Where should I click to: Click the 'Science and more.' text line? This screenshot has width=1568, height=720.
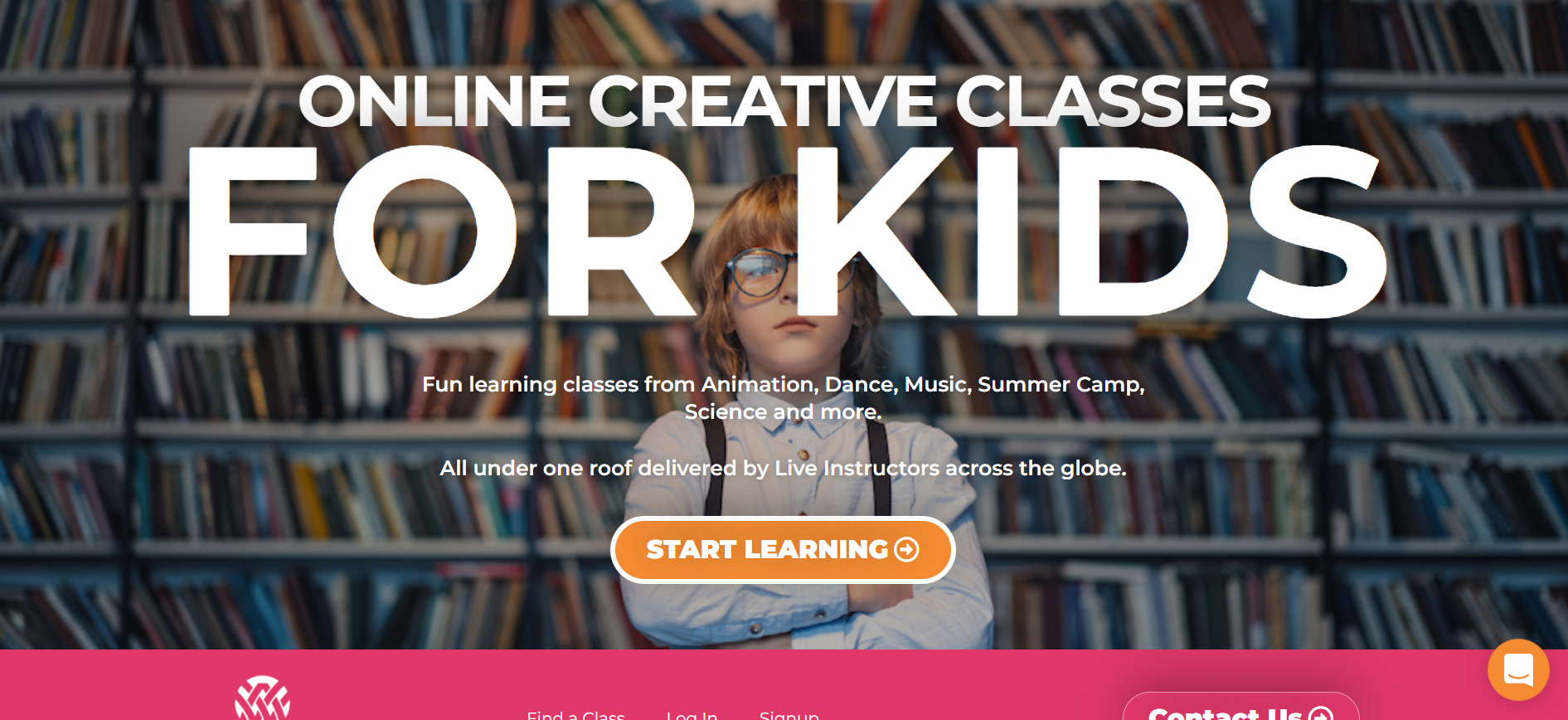783,411
